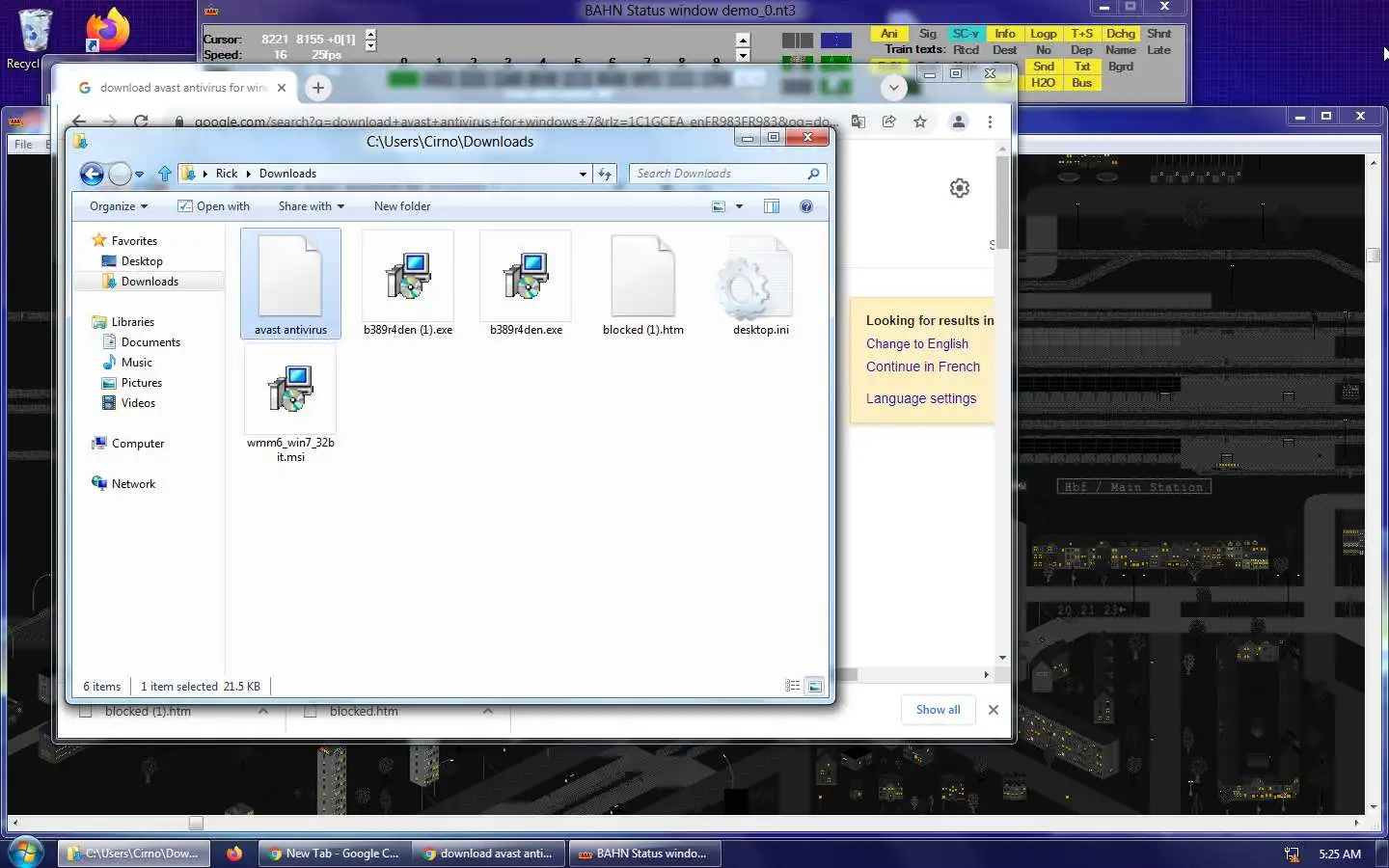This screenshot has width=1389, height=868.
Task: Open Google settings gear in Chrome
Action: pyautogui.click(x=959, y=188)
